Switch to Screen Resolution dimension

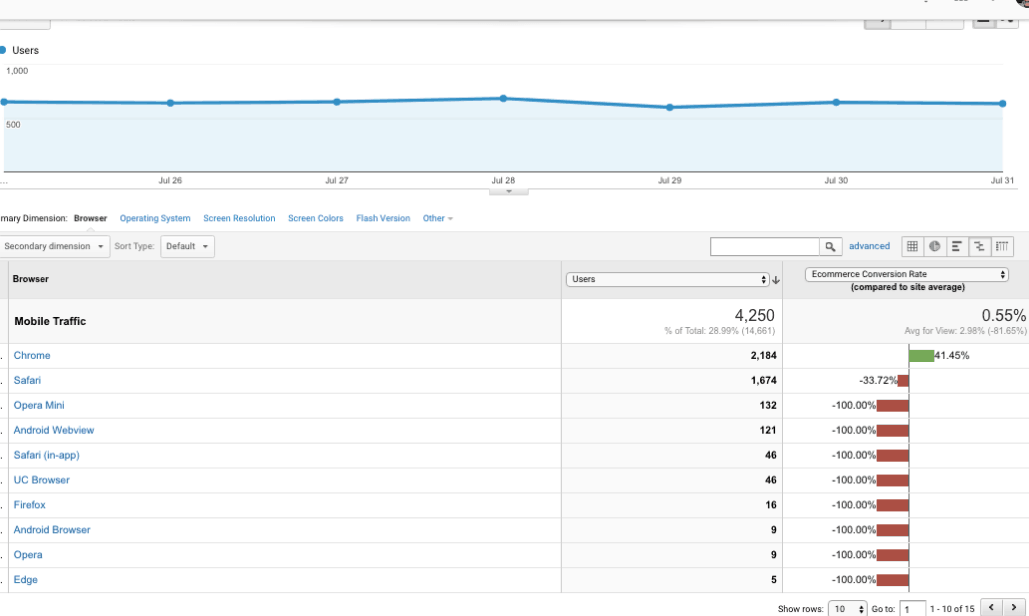[x=239, y=218]
